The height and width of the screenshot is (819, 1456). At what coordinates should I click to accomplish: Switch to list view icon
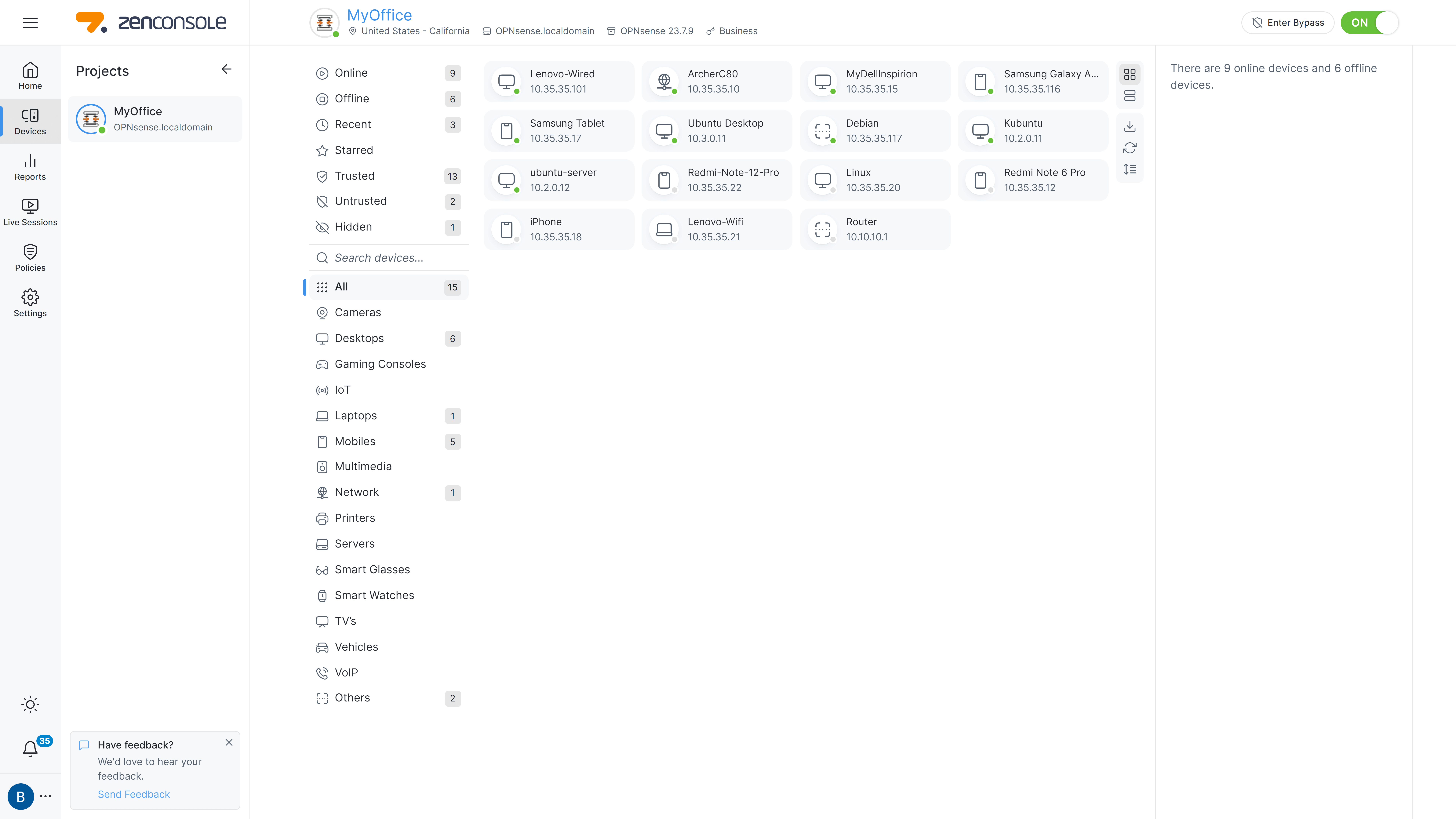1130,96
